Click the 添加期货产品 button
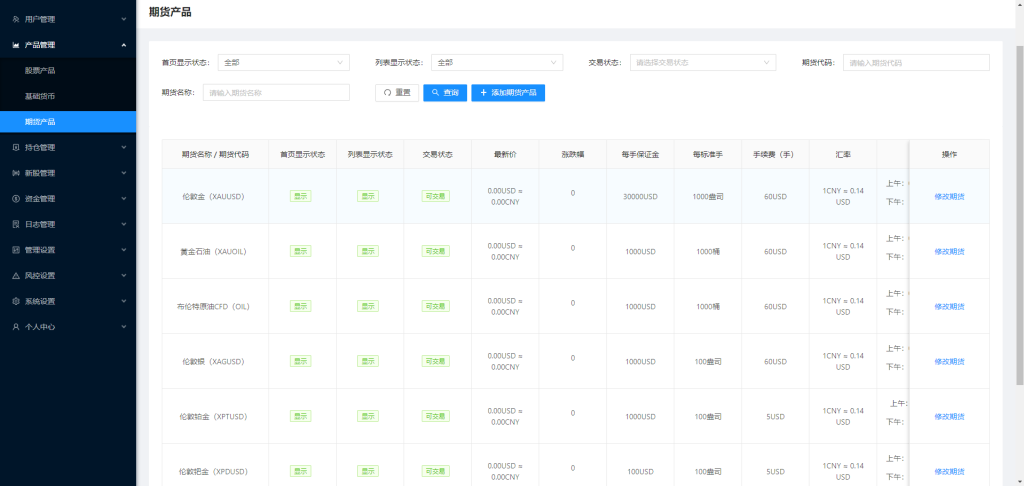Screen dimensions: 1024x486 pyautogui.click(x=508, y=92)
